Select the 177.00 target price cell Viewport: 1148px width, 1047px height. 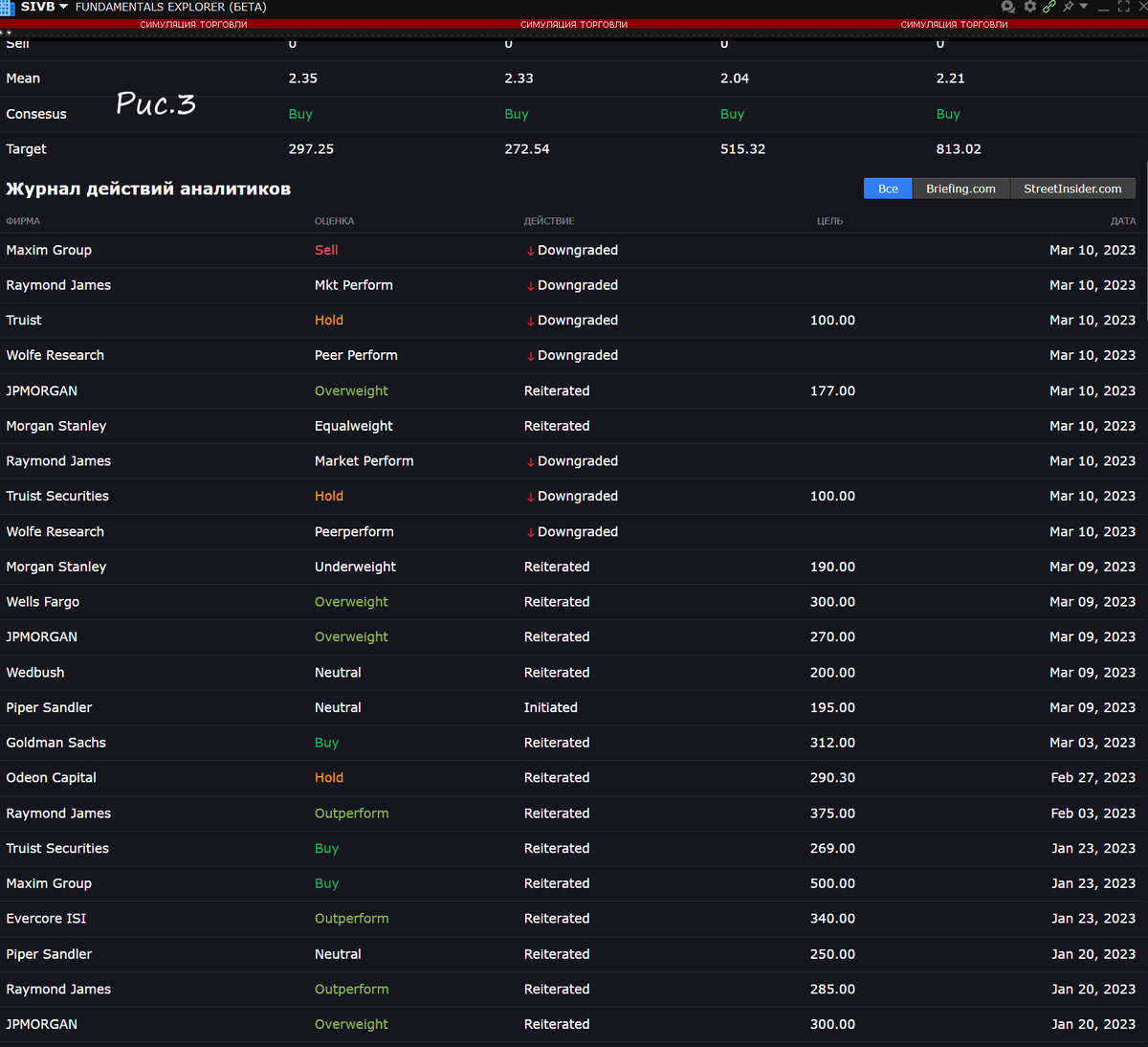coord(832,391)
